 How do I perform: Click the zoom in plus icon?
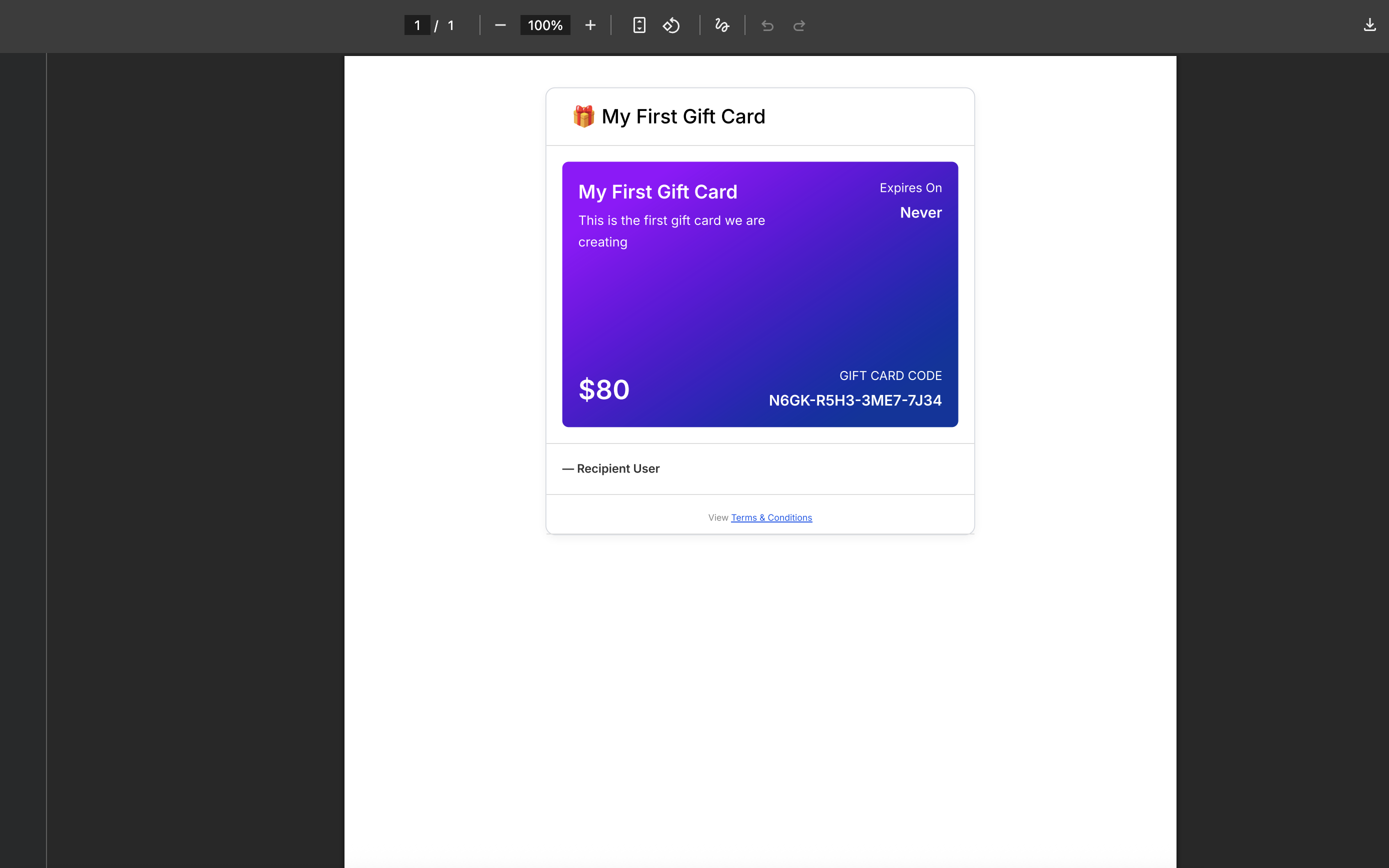pos(590,25)
